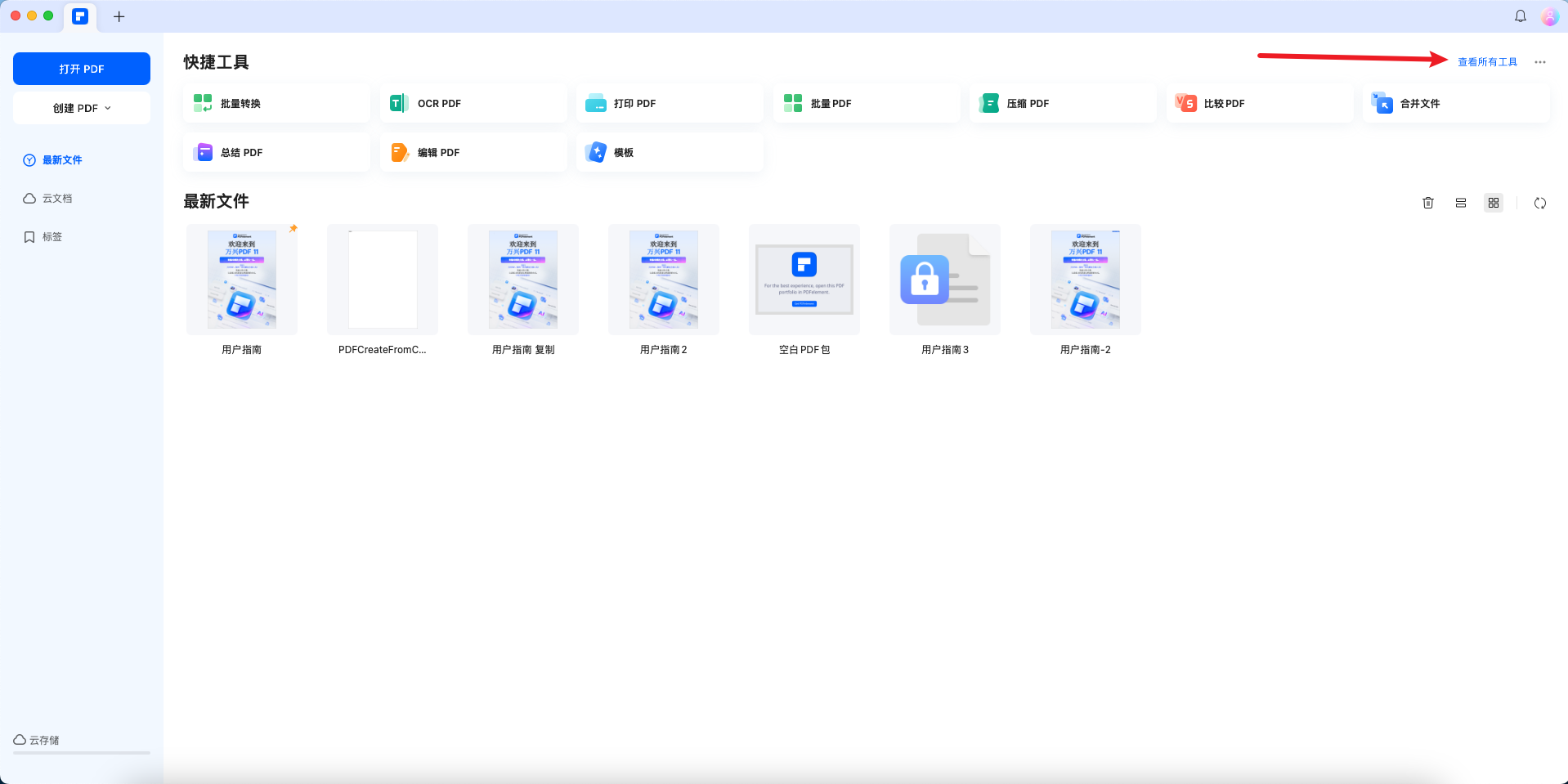This screenshot has height=784, width=1568.
Task: Select the Merge Files (合并文件) tool
Action: coord(1455,103)
